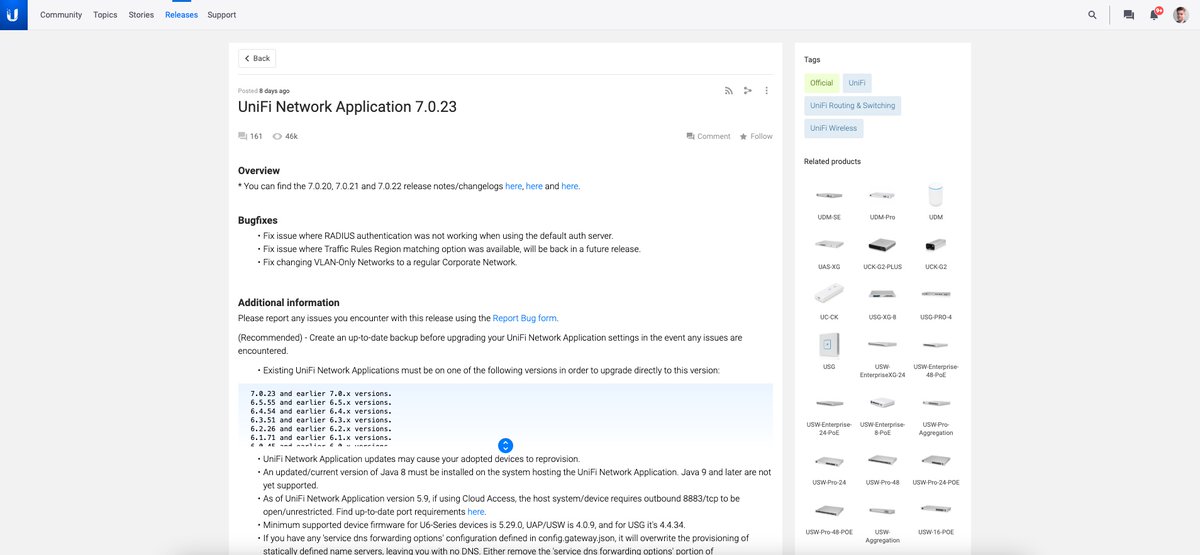1200x555 pixels.
Task: Open the notifications bell icon
Action: 1154,15
